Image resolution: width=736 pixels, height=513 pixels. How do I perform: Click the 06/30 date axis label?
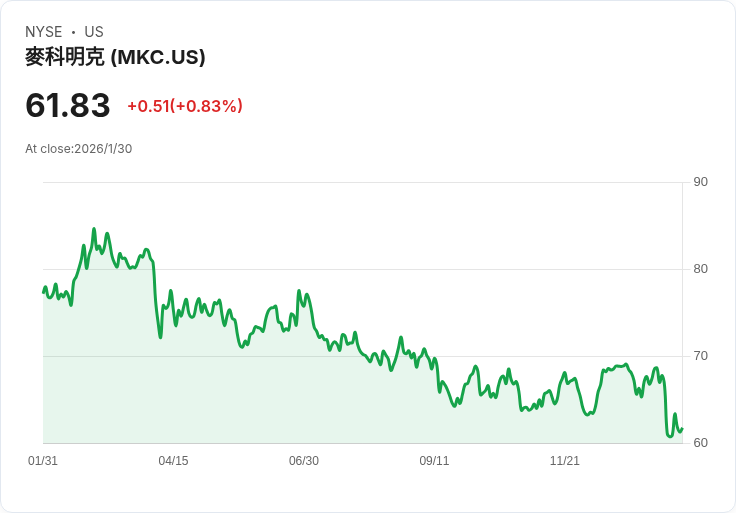[304, 461]
